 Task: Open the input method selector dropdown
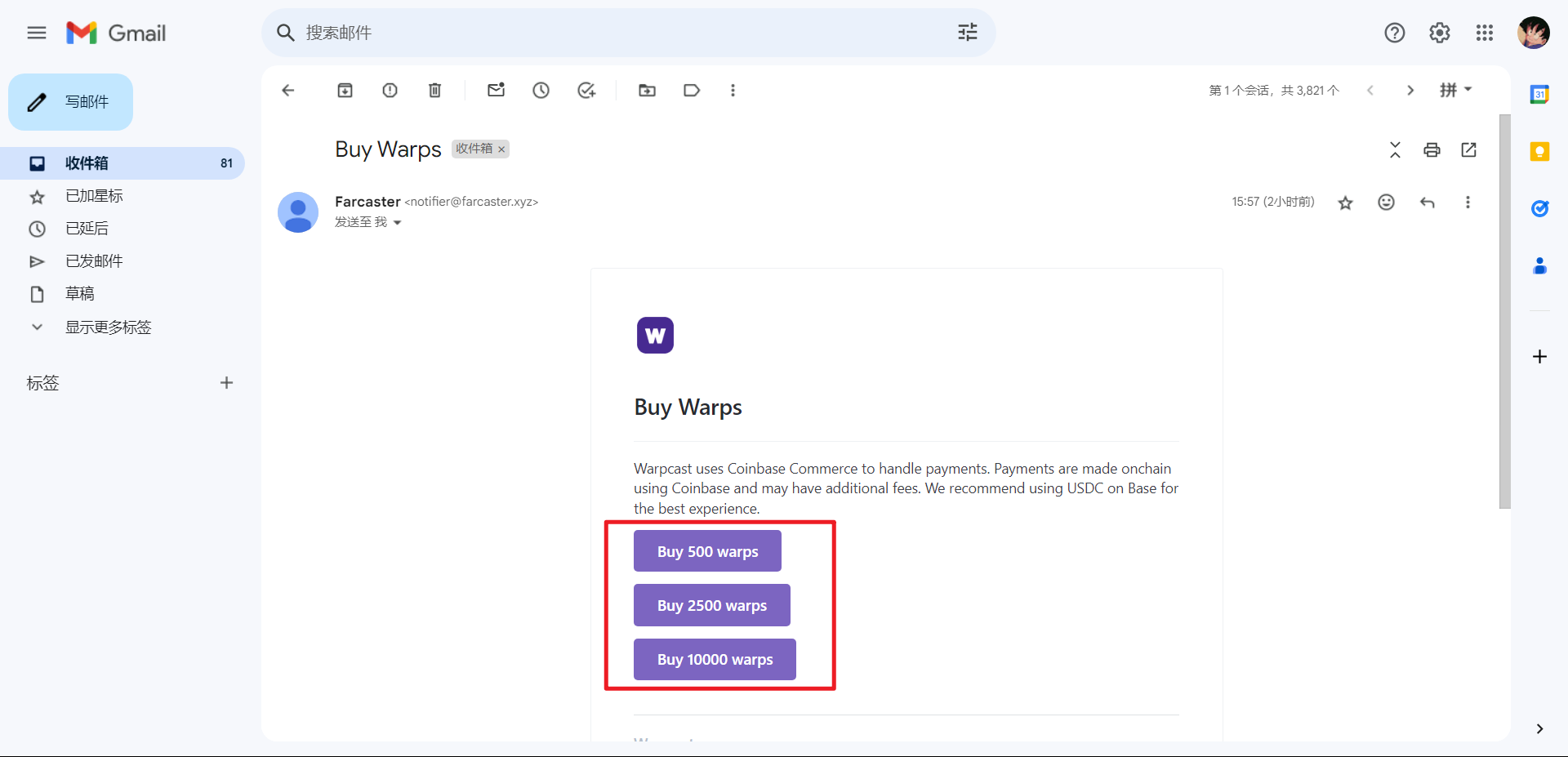coord(1455,90)
